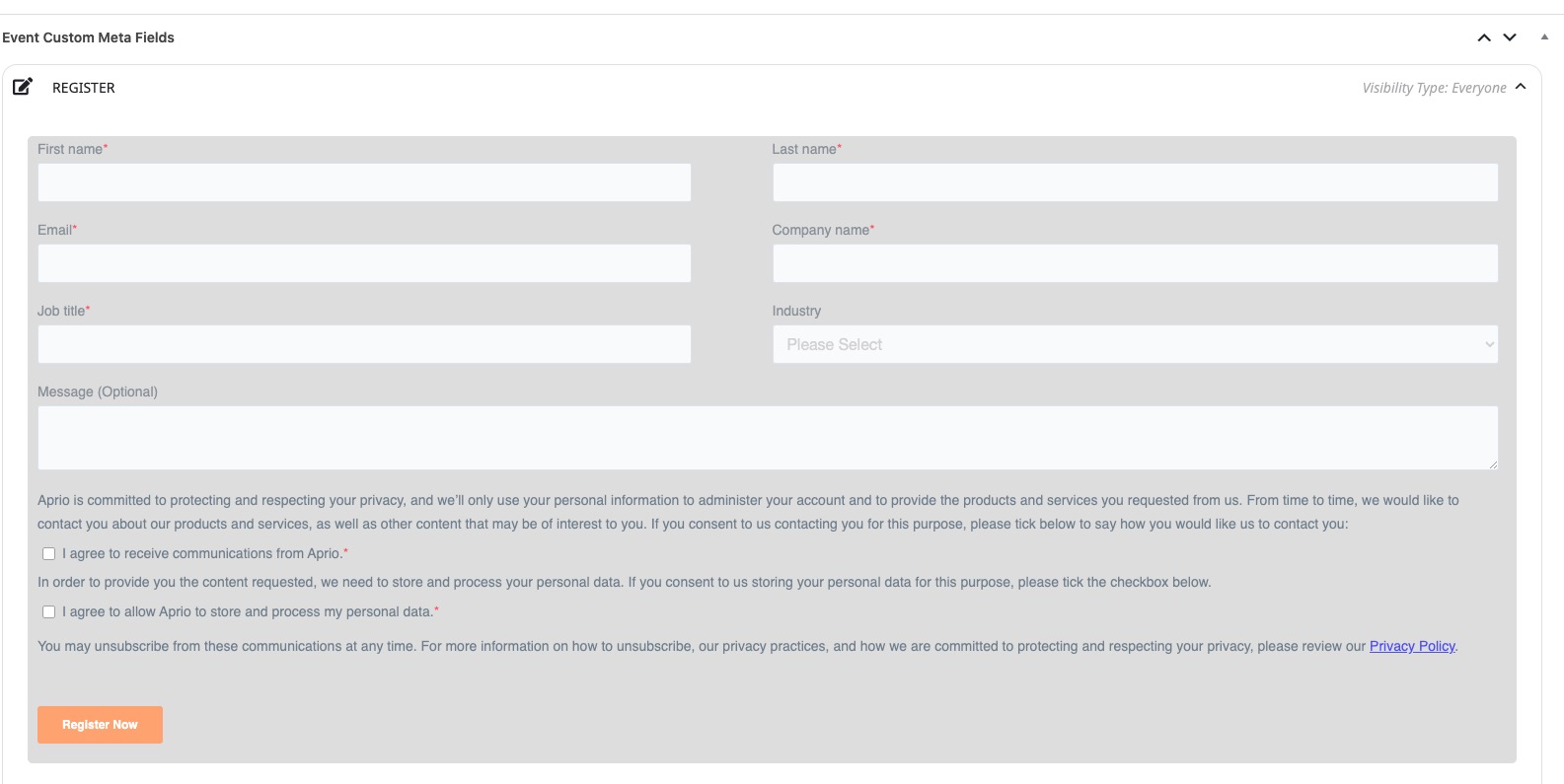Viewport: 1564px width, 784px height.
Task: Check agree to store and process personal data
Action: 48,612
